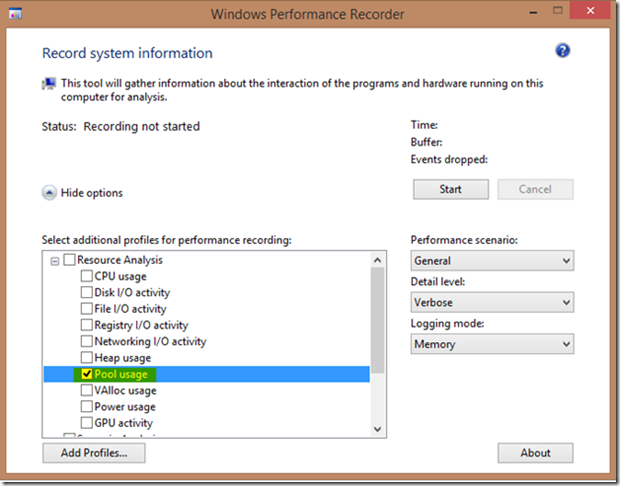Enable the GPU activity profile
Image resolution: width=620 pixels, height=486 pixels.
pyautogui.click(x=87, y=423)
